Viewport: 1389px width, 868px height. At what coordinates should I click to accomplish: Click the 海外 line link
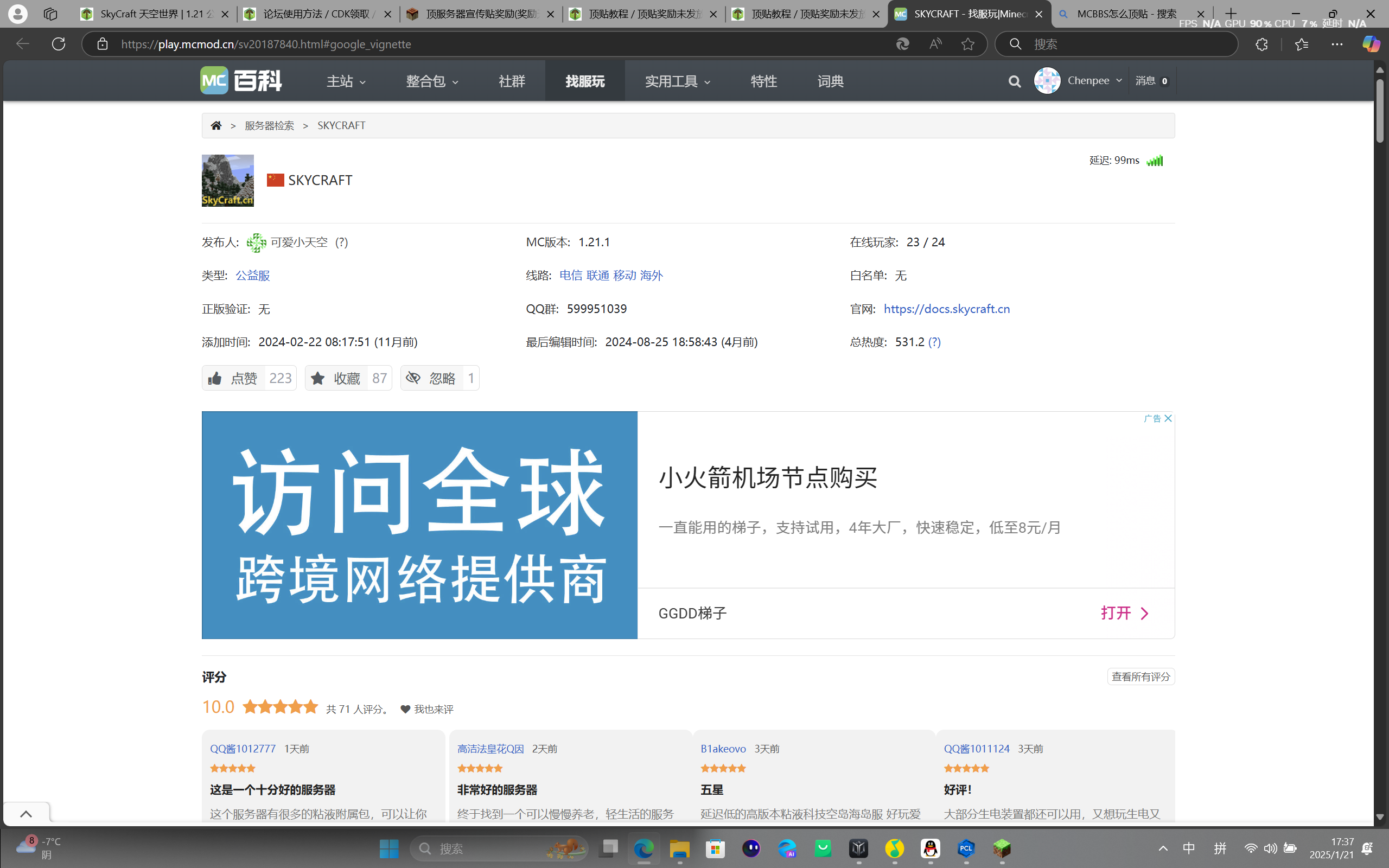point(652,276)
